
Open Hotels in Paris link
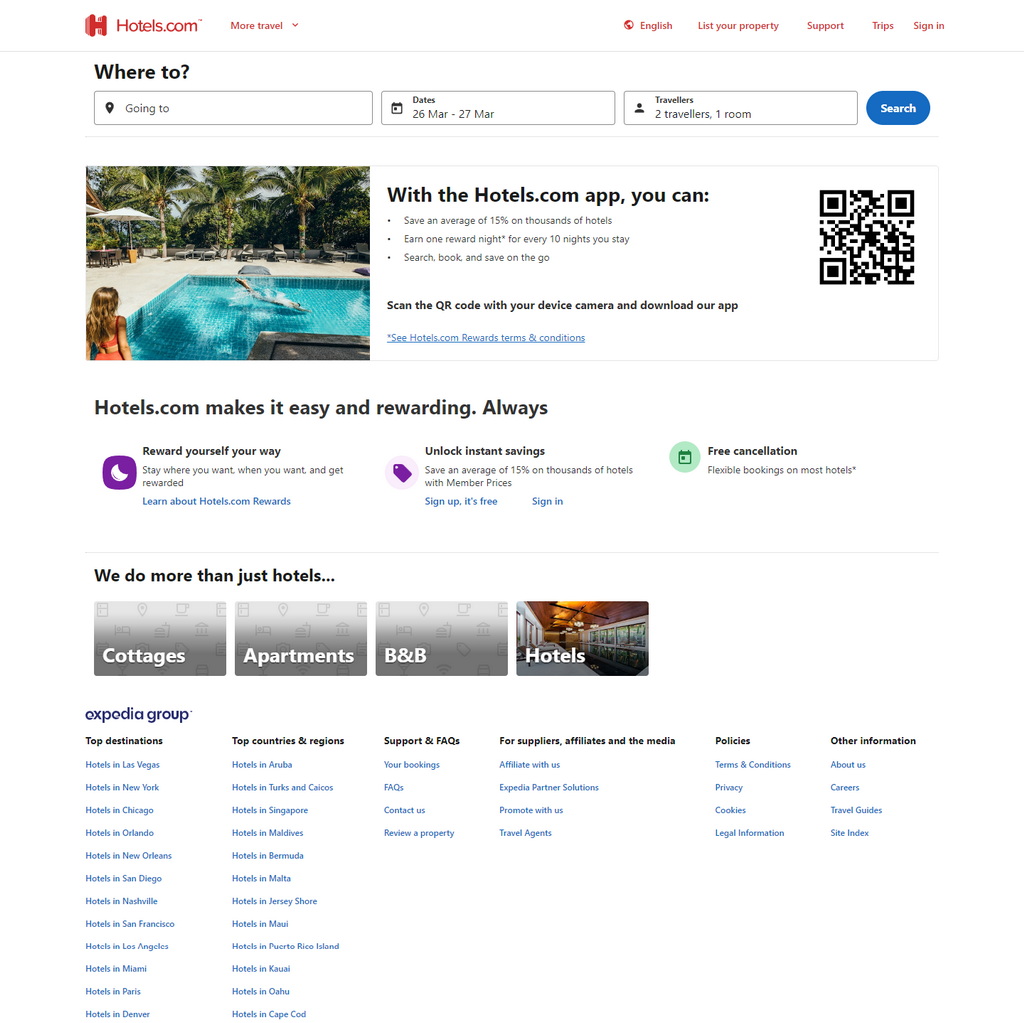pos(113,991)
